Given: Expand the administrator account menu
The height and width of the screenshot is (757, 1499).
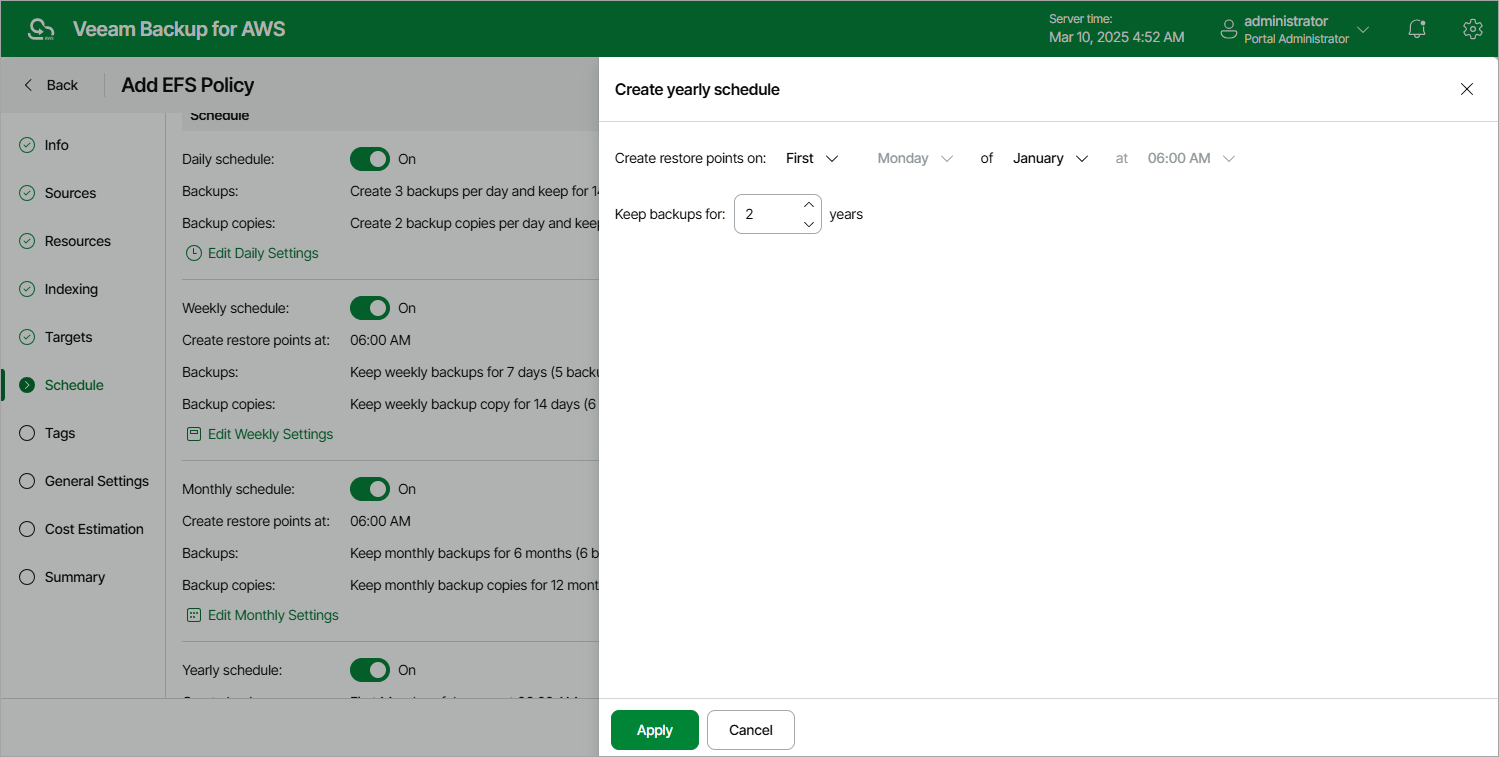Looking at the screenshot, I should [x=1362, y=30].
